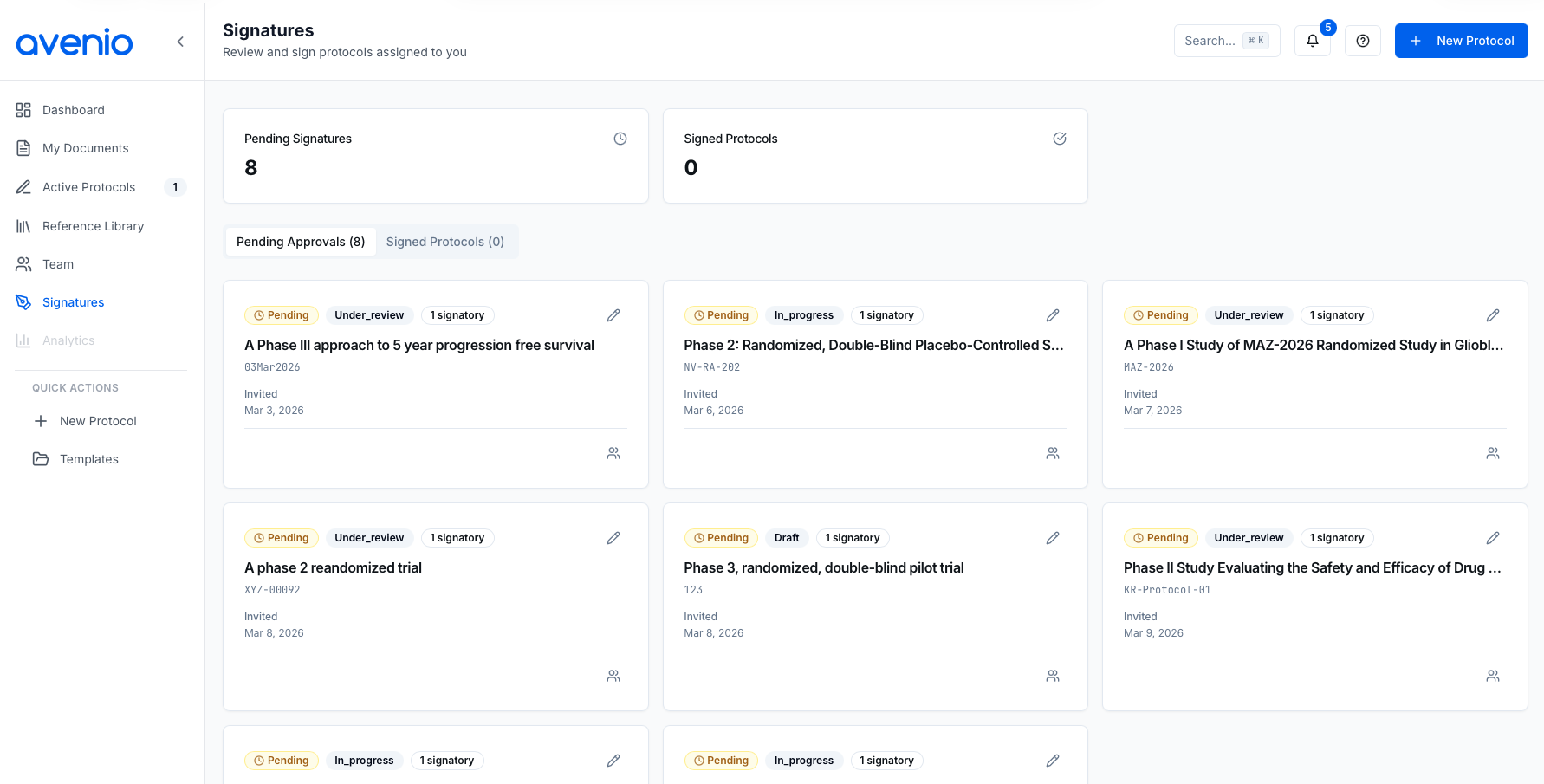Click the clock icon on Pending Signatures card
Screen dimensions: 1544x784
click(620, 139)
